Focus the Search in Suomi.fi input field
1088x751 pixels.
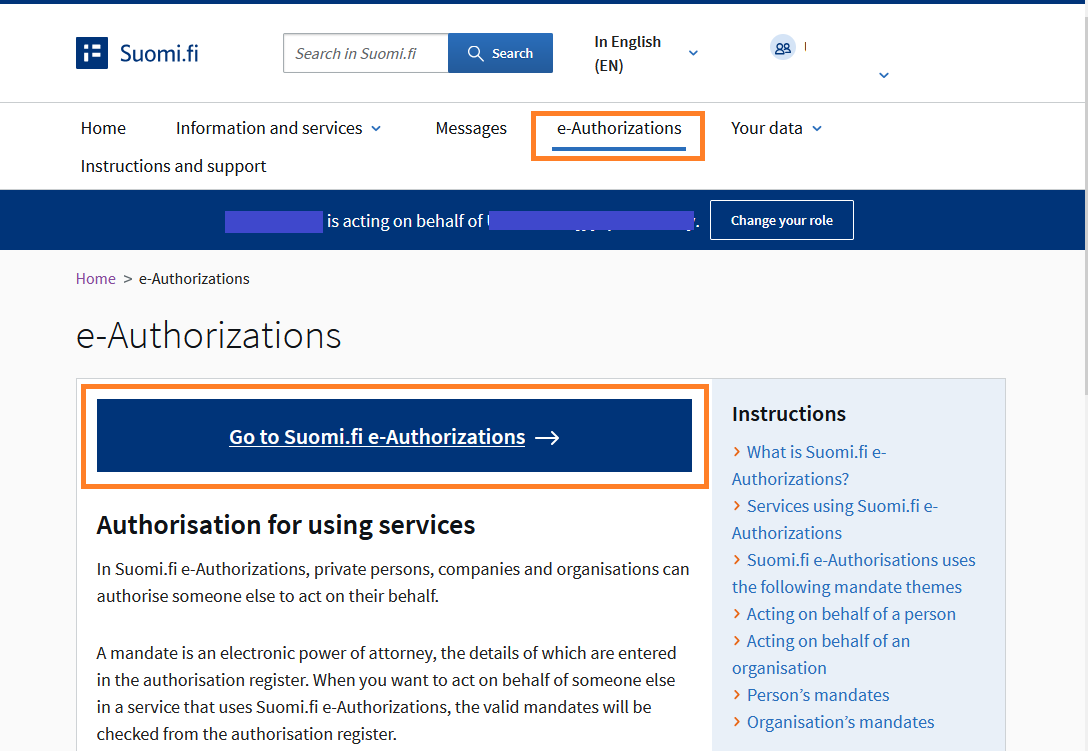pos(366,53)
